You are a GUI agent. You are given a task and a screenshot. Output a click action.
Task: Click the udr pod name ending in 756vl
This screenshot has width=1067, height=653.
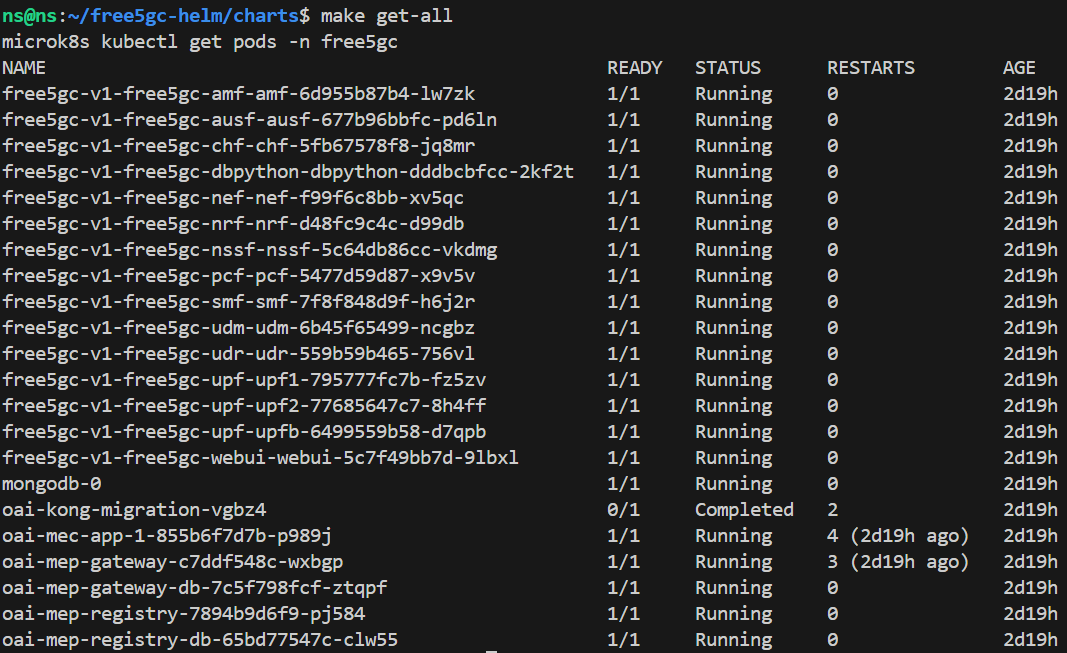click(238, 354)
